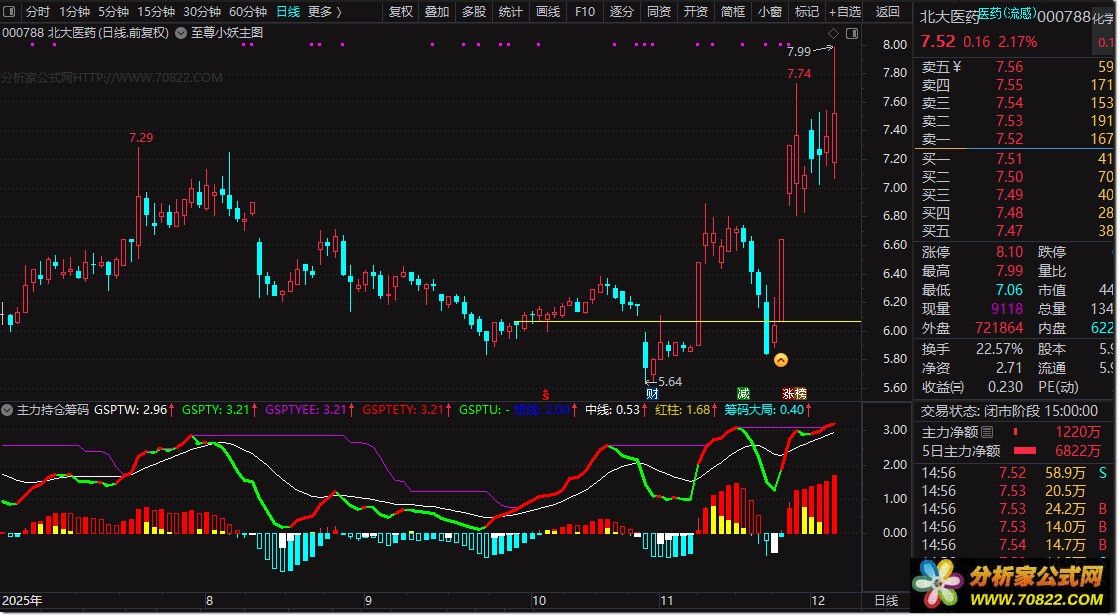Select the 30分钟 period tab
Screen dimensions: 1120x616
(201, 11)
